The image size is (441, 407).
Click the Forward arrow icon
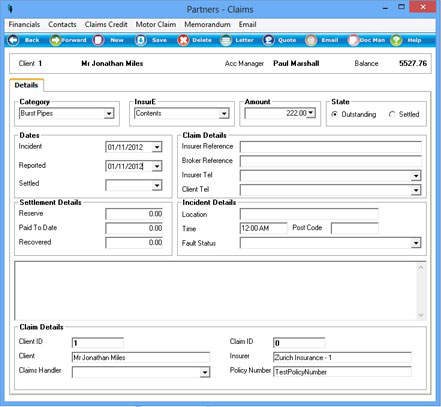tap(55, 40)
